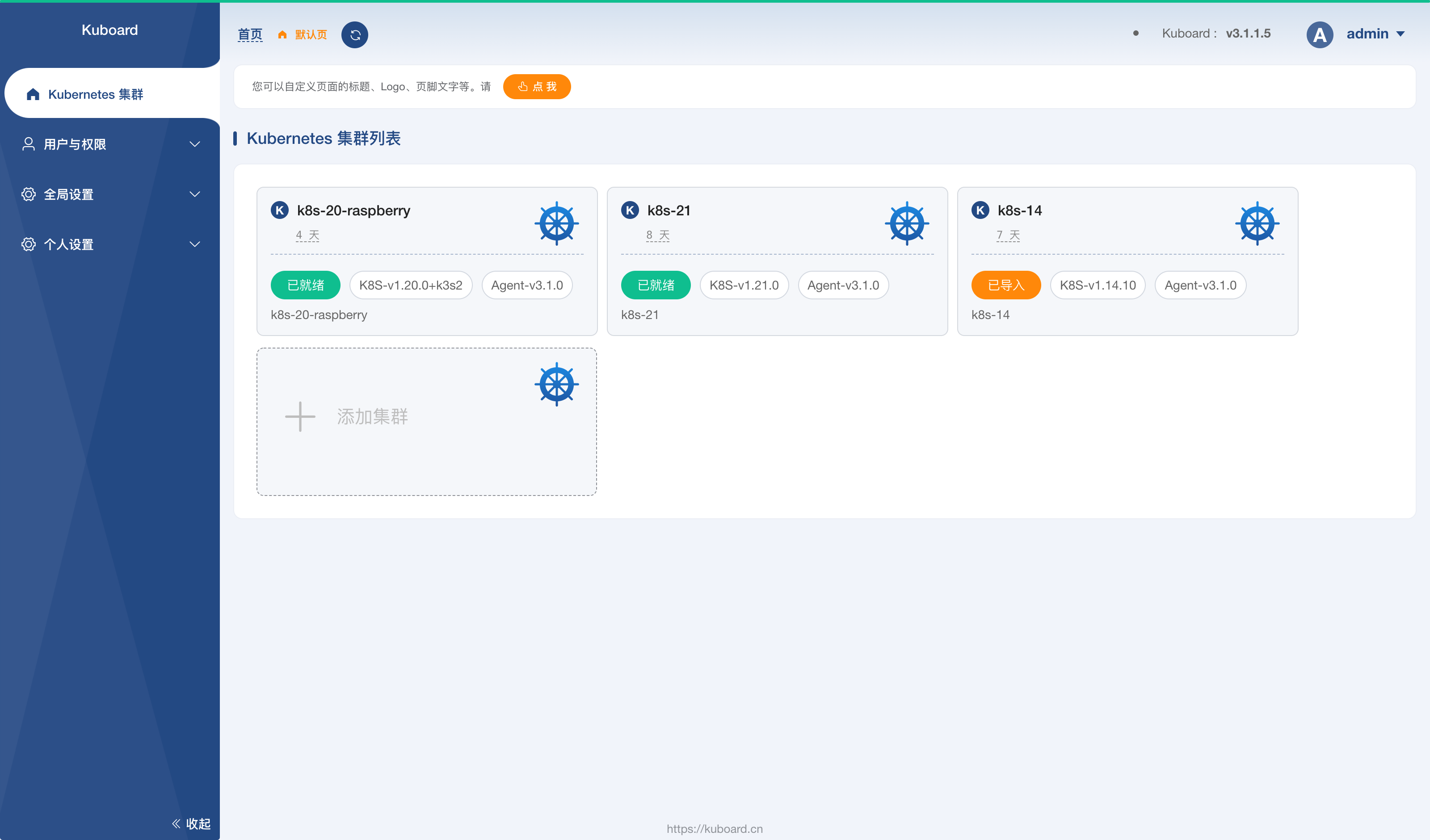Click the orange home icon beside 默认页
The image size is (1430, 840).
[282, 34]
